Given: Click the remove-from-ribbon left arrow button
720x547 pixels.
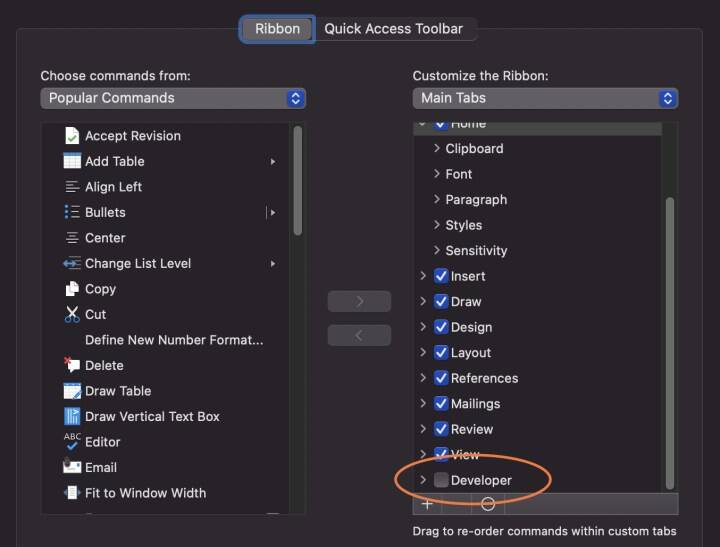Looking at the screenshot, I should click(x=359, y=336).
